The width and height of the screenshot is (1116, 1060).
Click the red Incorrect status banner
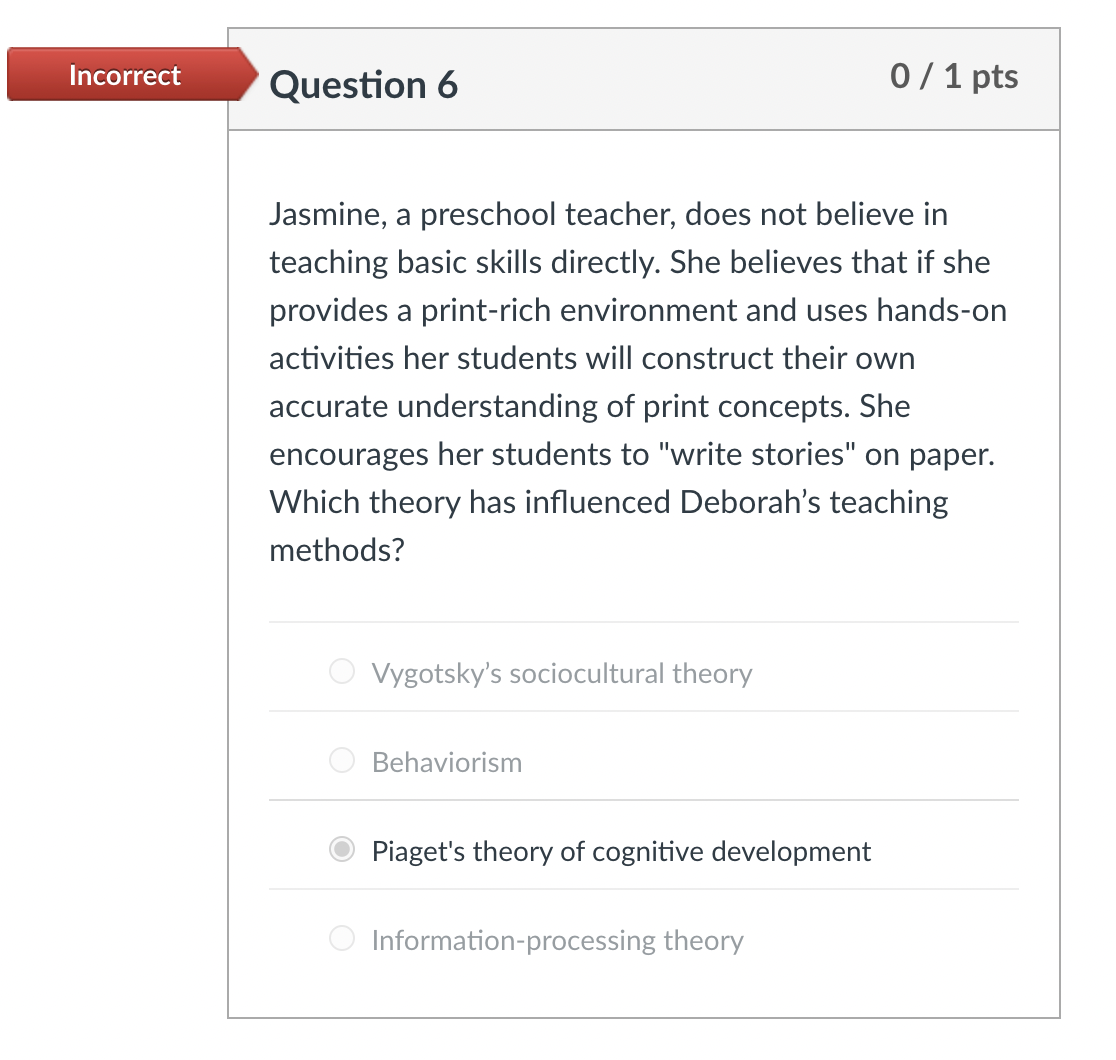(123, 74)
